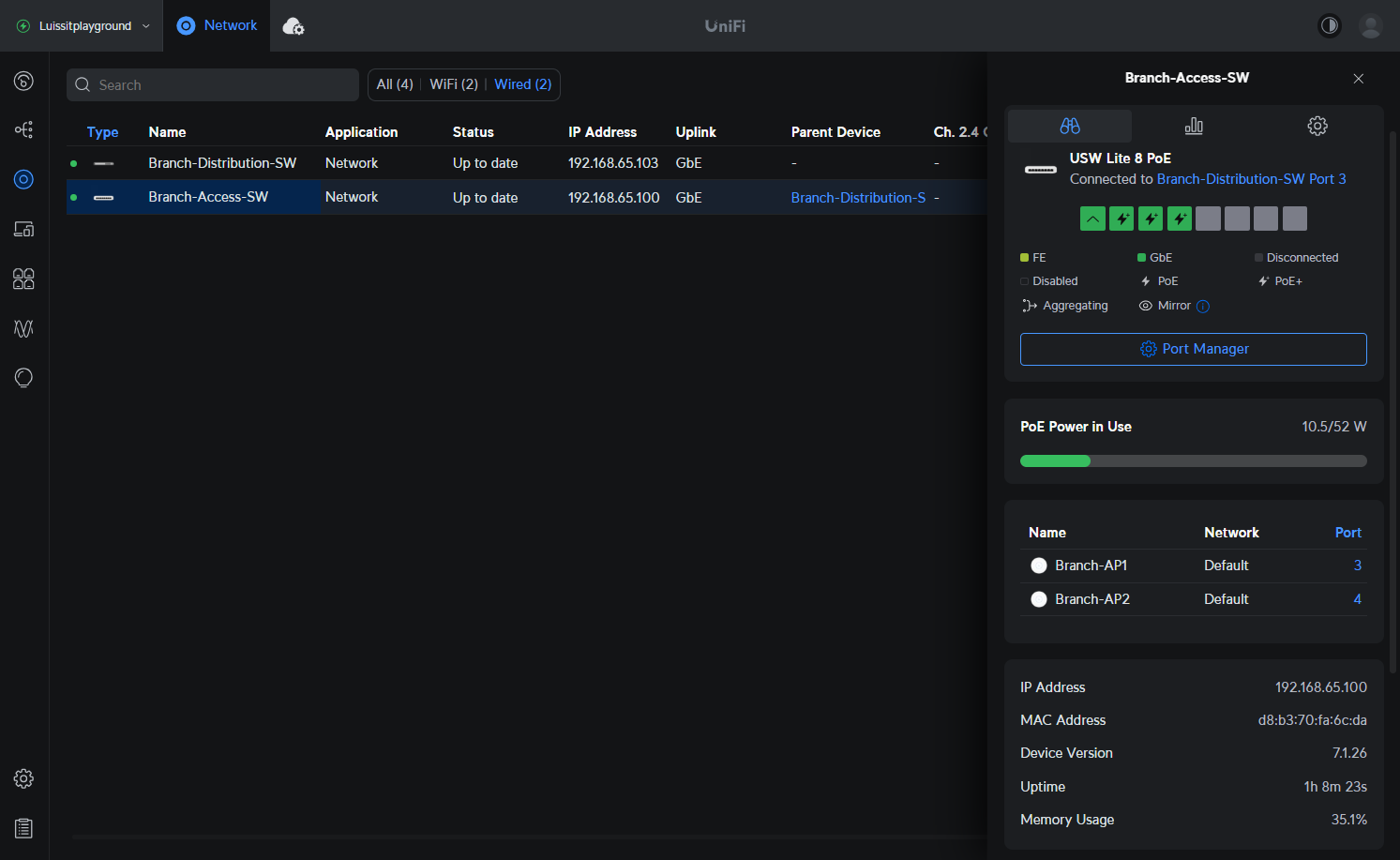Open the Ports/Insights grid icon in sidebar
The height and width of the screenshot is (860, 1400).
click(23, 279)
